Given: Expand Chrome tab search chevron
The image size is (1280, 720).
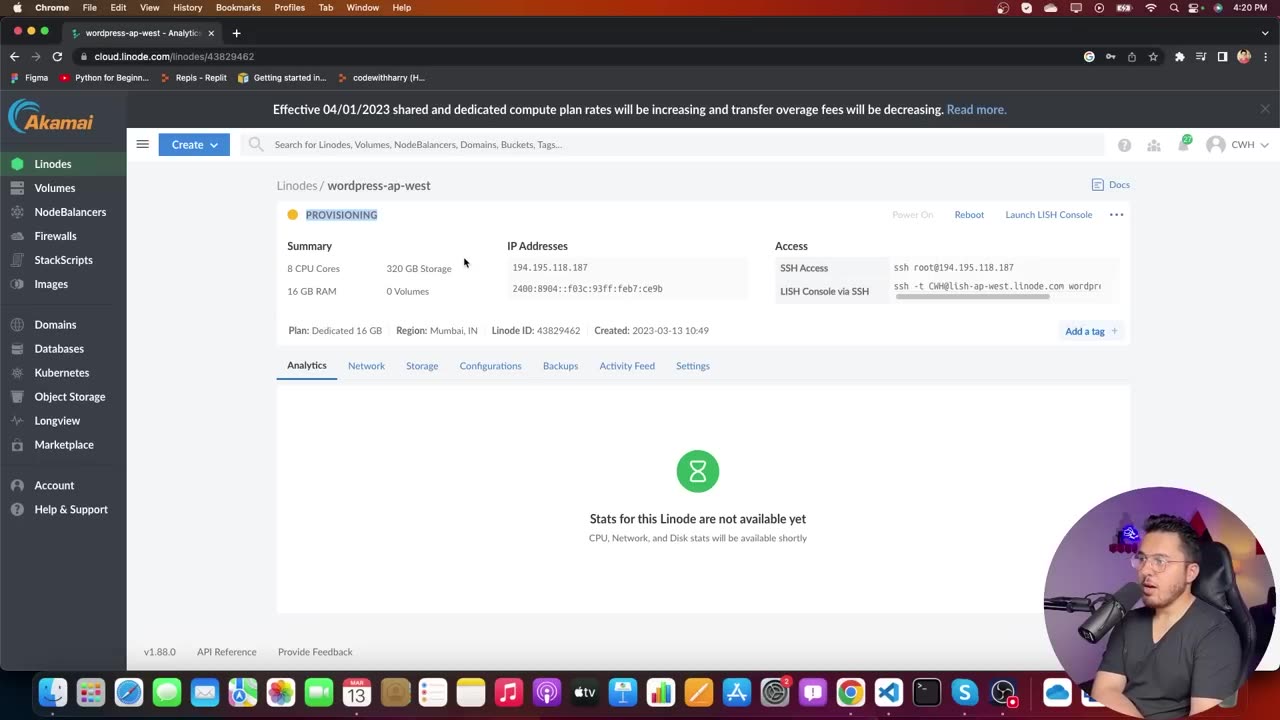Looking at the screenshot, I should (1264, 33).
